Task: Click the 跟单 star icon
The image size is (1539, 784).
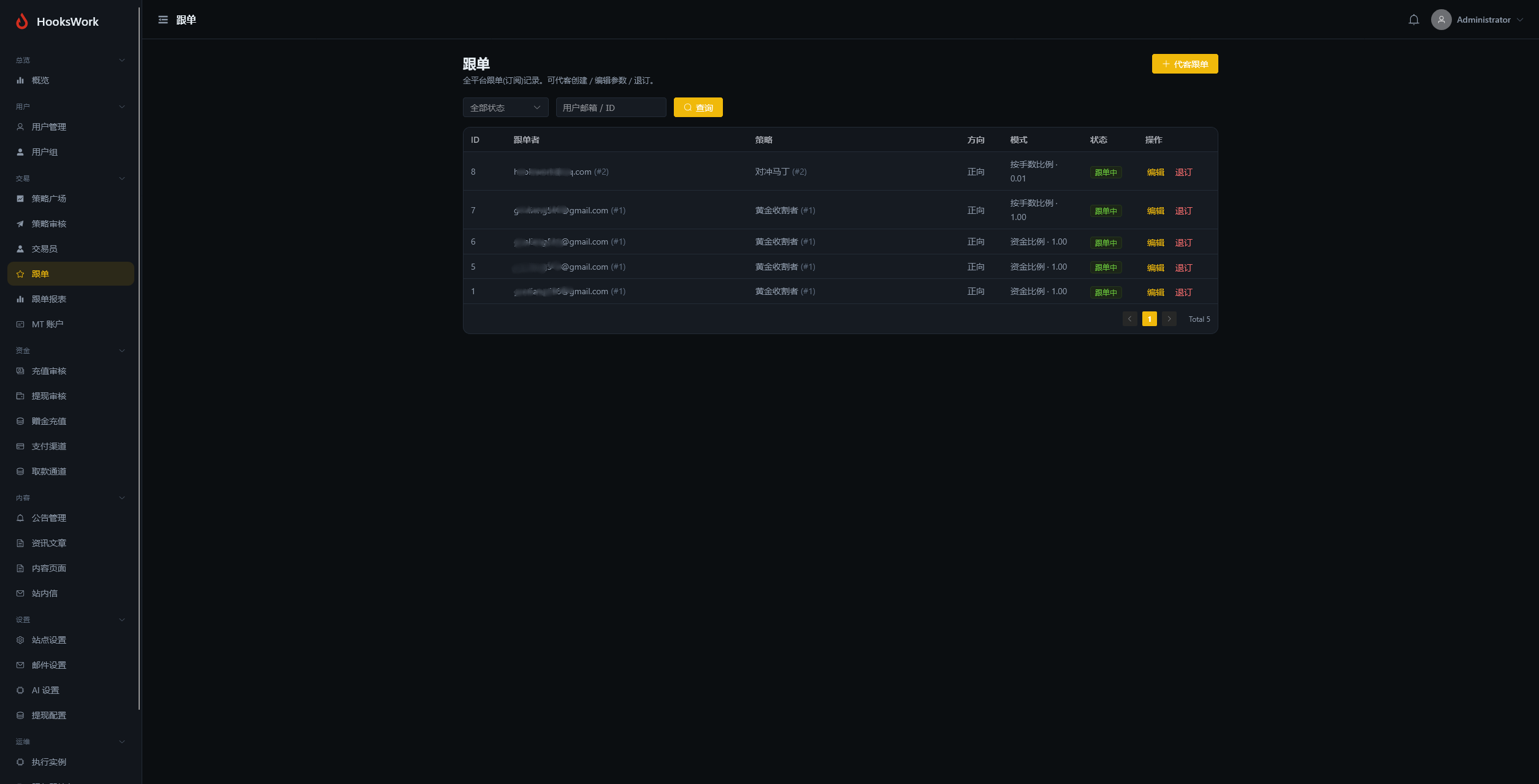Action: point(20,274)
